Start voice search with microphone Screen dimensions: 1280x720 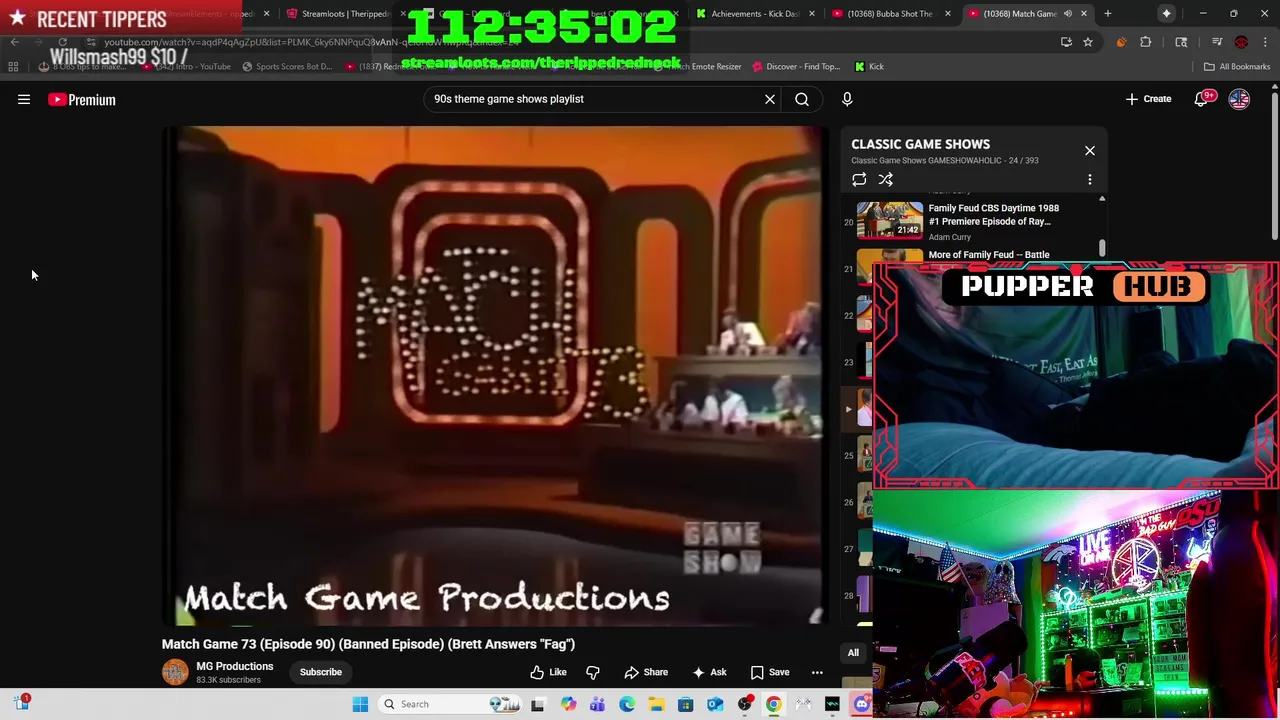click(x=847, y=99)
